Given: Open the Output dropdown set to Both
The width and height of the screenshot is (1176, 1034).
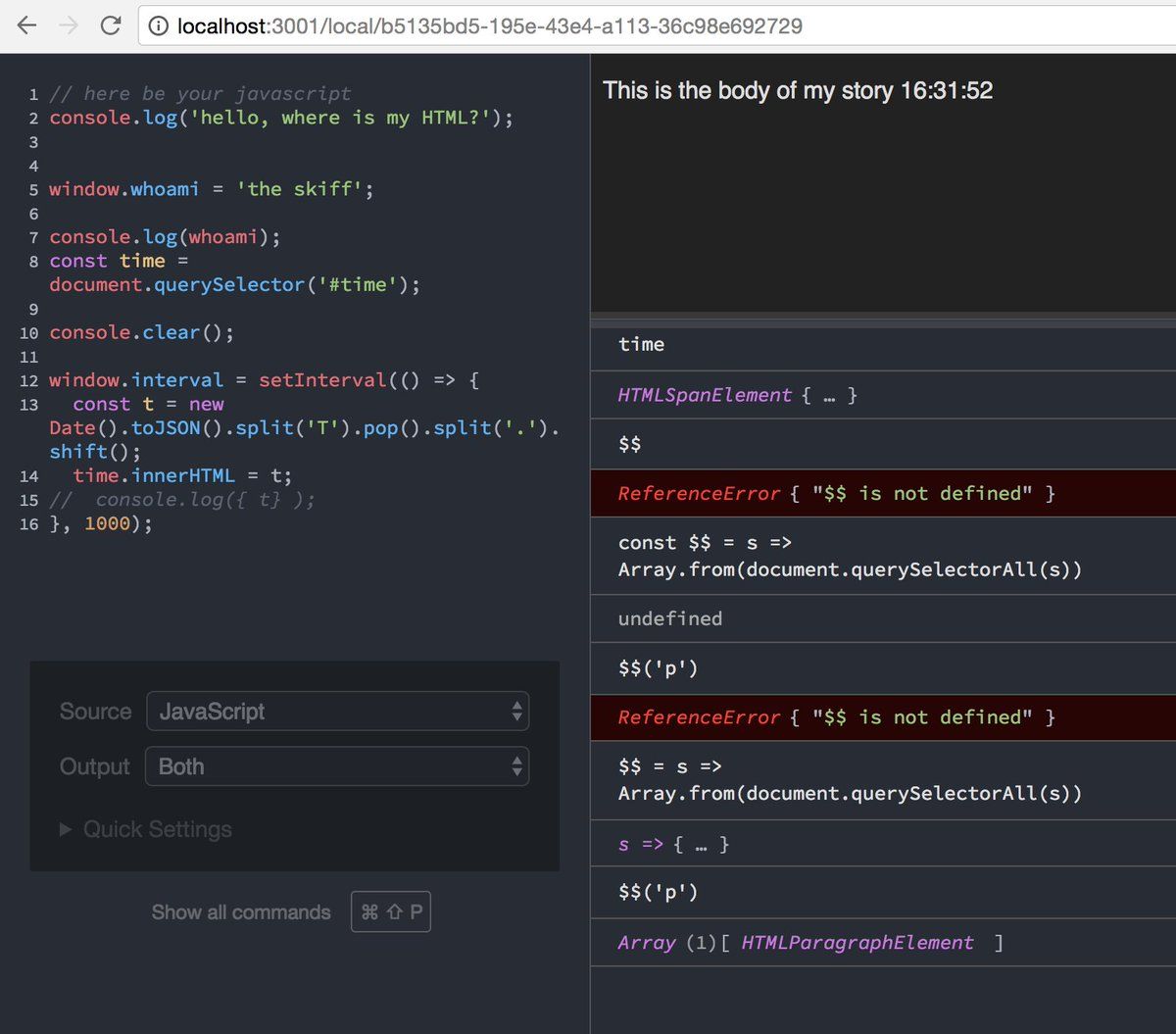Looking at the screenshot, I should click(x=337, y=766).
